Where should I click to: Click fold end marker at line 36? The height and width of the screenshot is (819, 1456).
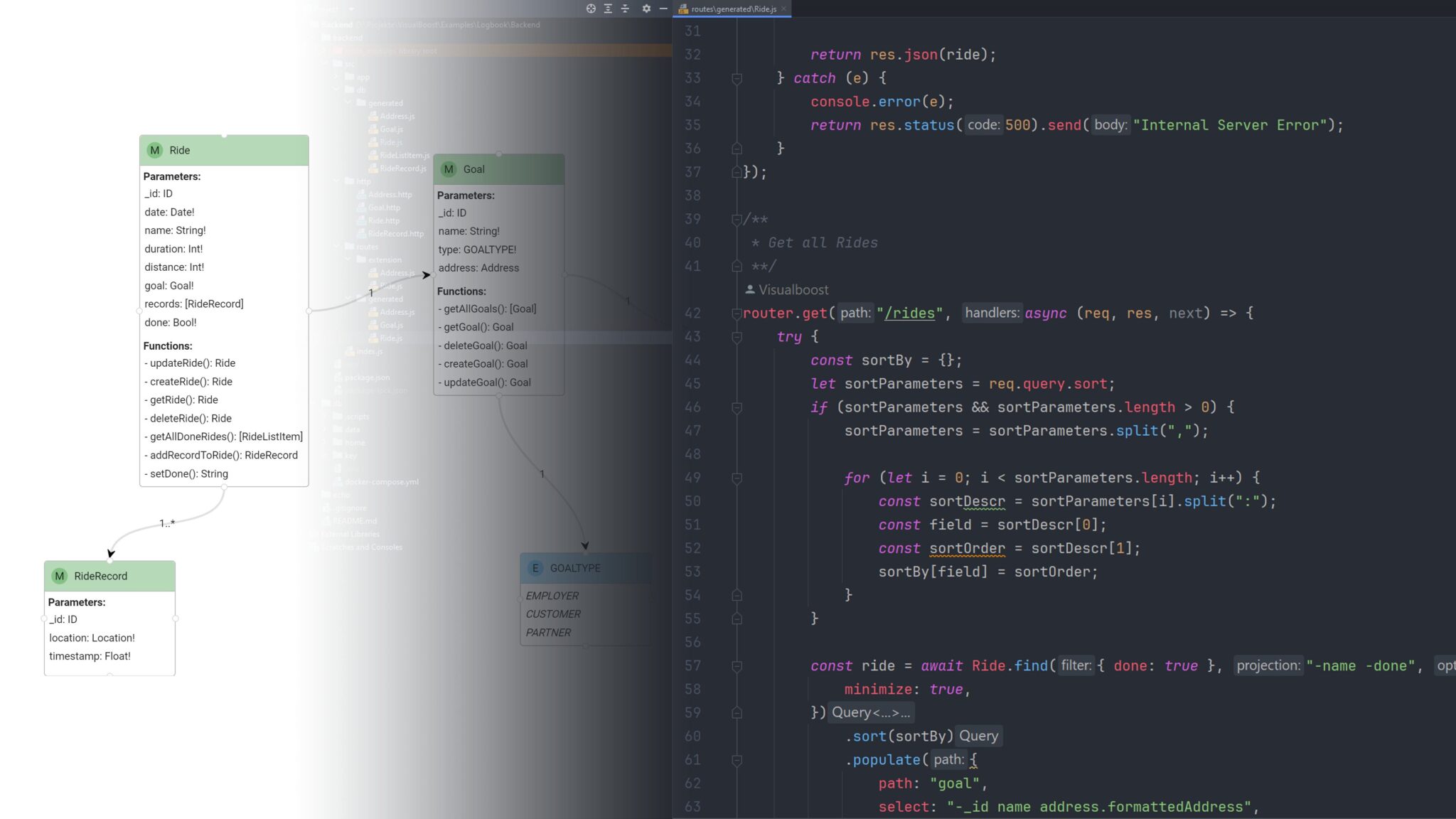[737, 149]
